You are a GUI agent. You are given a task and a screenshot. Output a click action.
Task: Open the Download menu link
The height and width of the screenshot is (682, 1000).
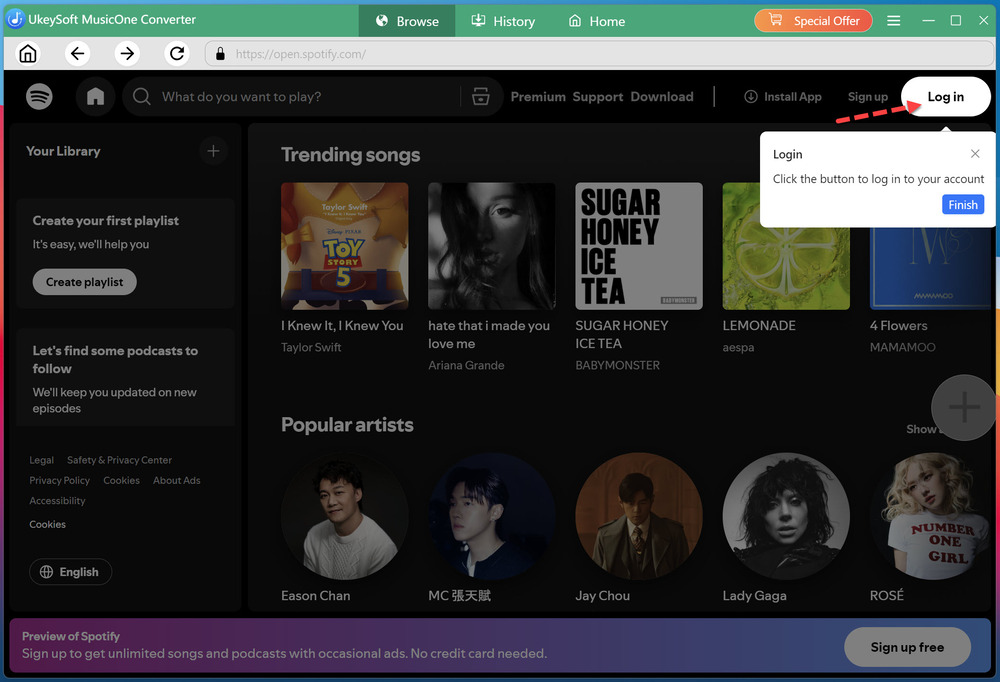click(x=662, y=97)
